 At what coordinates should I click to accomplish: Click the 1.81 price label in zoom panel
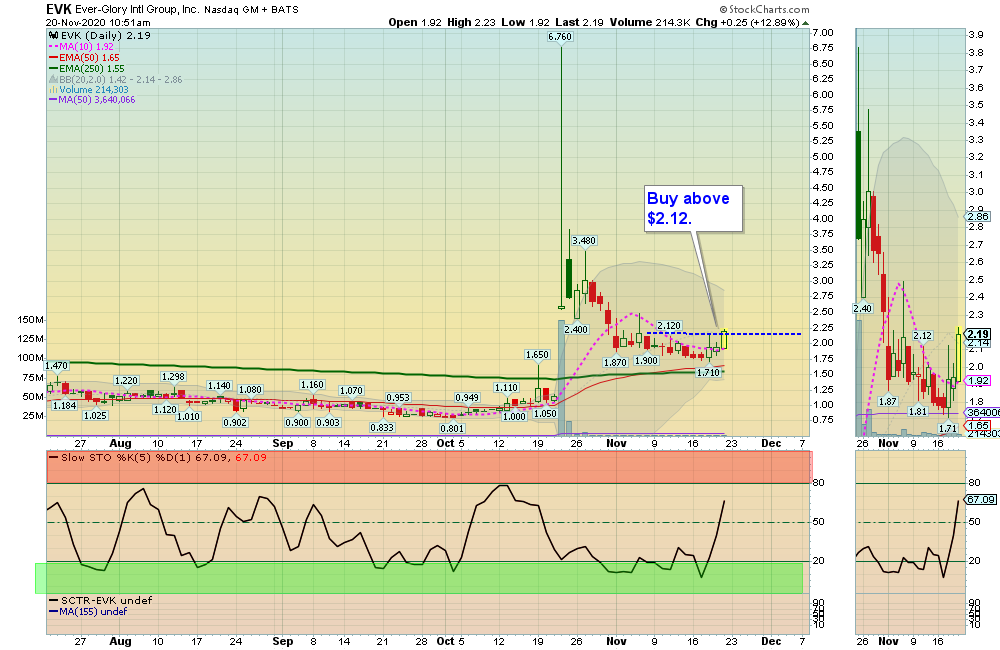pyautogui.click(x=918, y=411)
